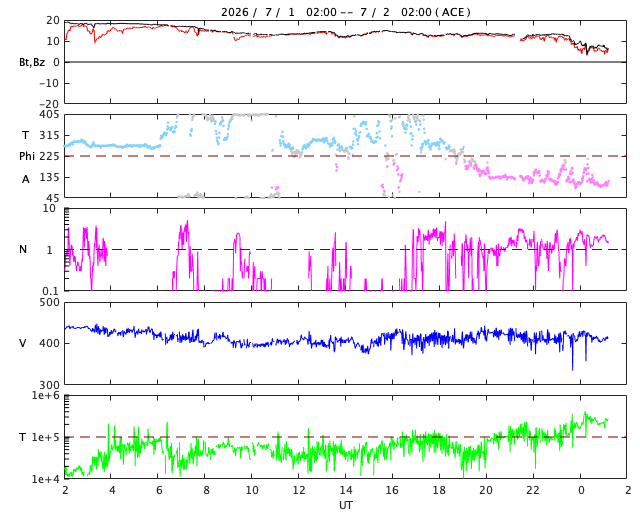The width and height of the screenshot is (640, 512).
Task: Click tick label 1 on N axis
Action: tap(49, 249)
